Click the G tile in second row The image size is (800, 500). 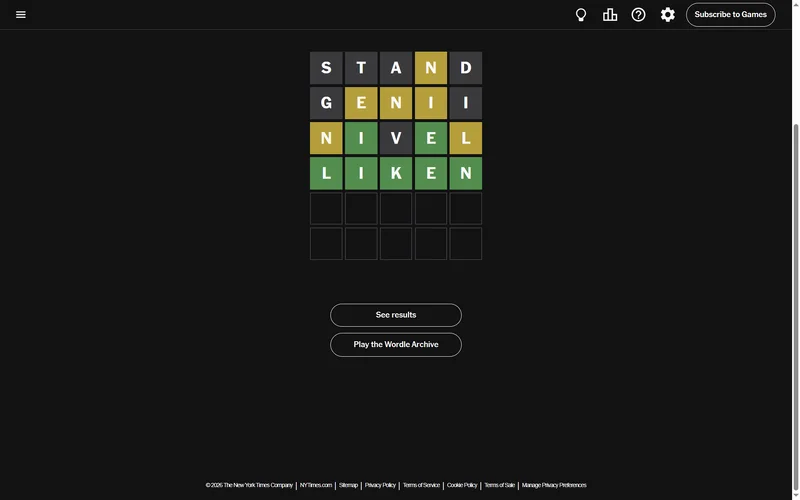(326, 103)
